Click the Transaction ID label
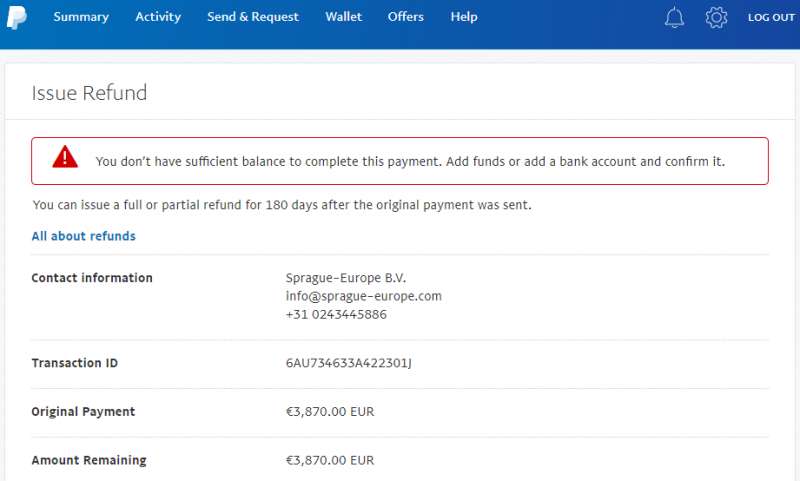Screen dimensions: 800x481 74,363
